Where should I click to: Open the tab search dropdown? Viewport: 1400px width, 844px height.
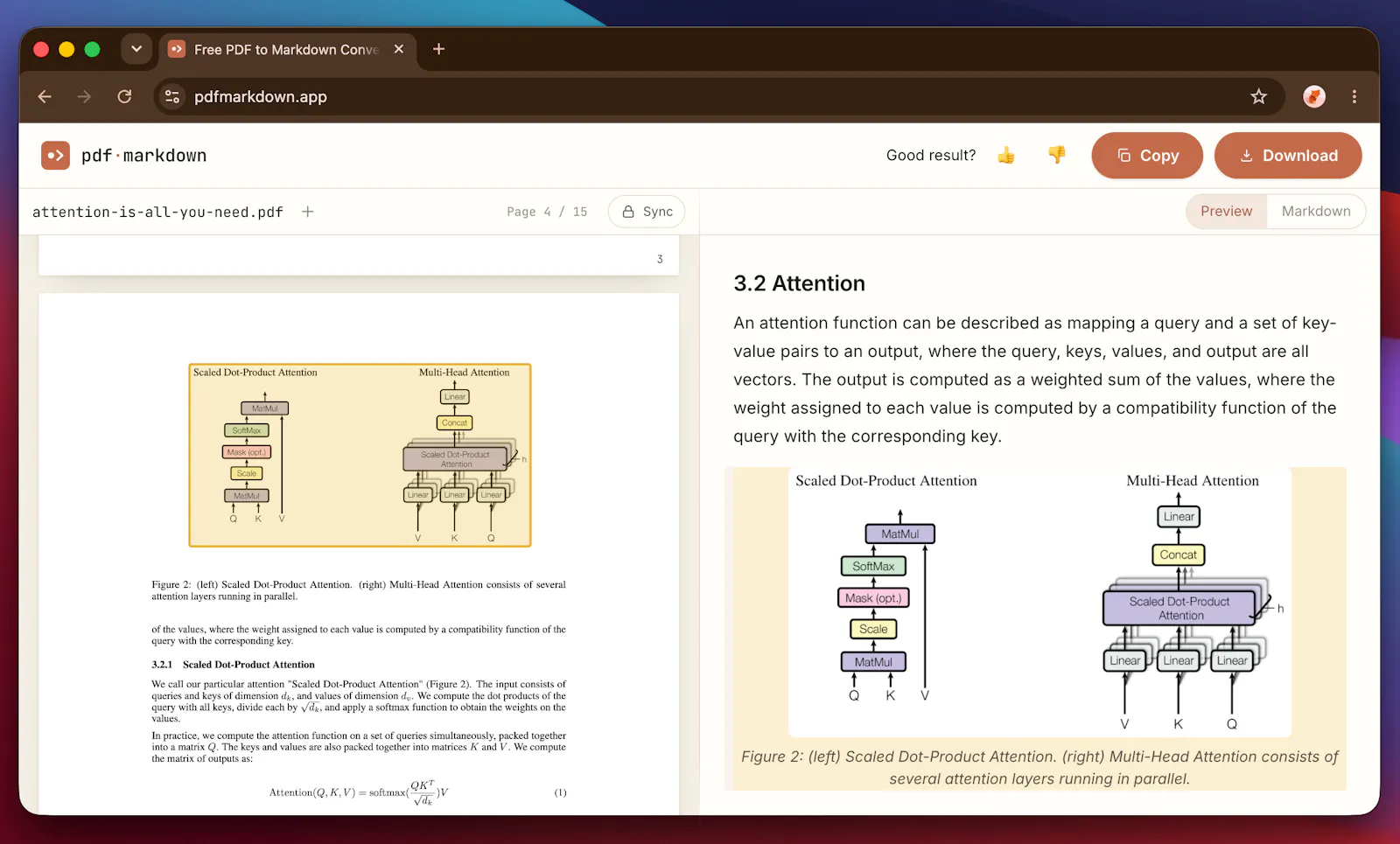tap(136, 49)
